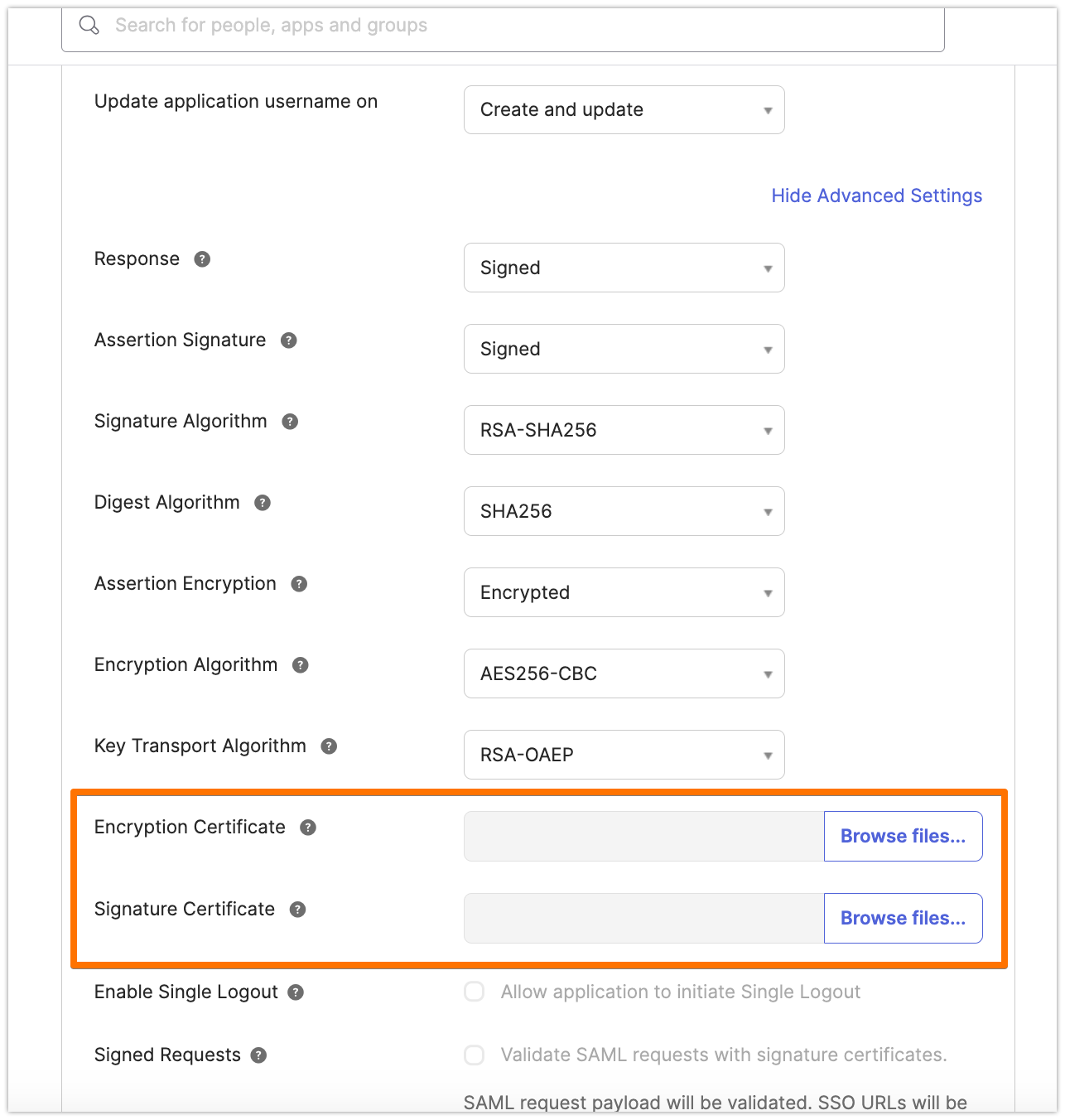Viewport: 1065px width, 1120px height.
Task: Browse files for Encryption Certificate
Action: tap(903, 837)
